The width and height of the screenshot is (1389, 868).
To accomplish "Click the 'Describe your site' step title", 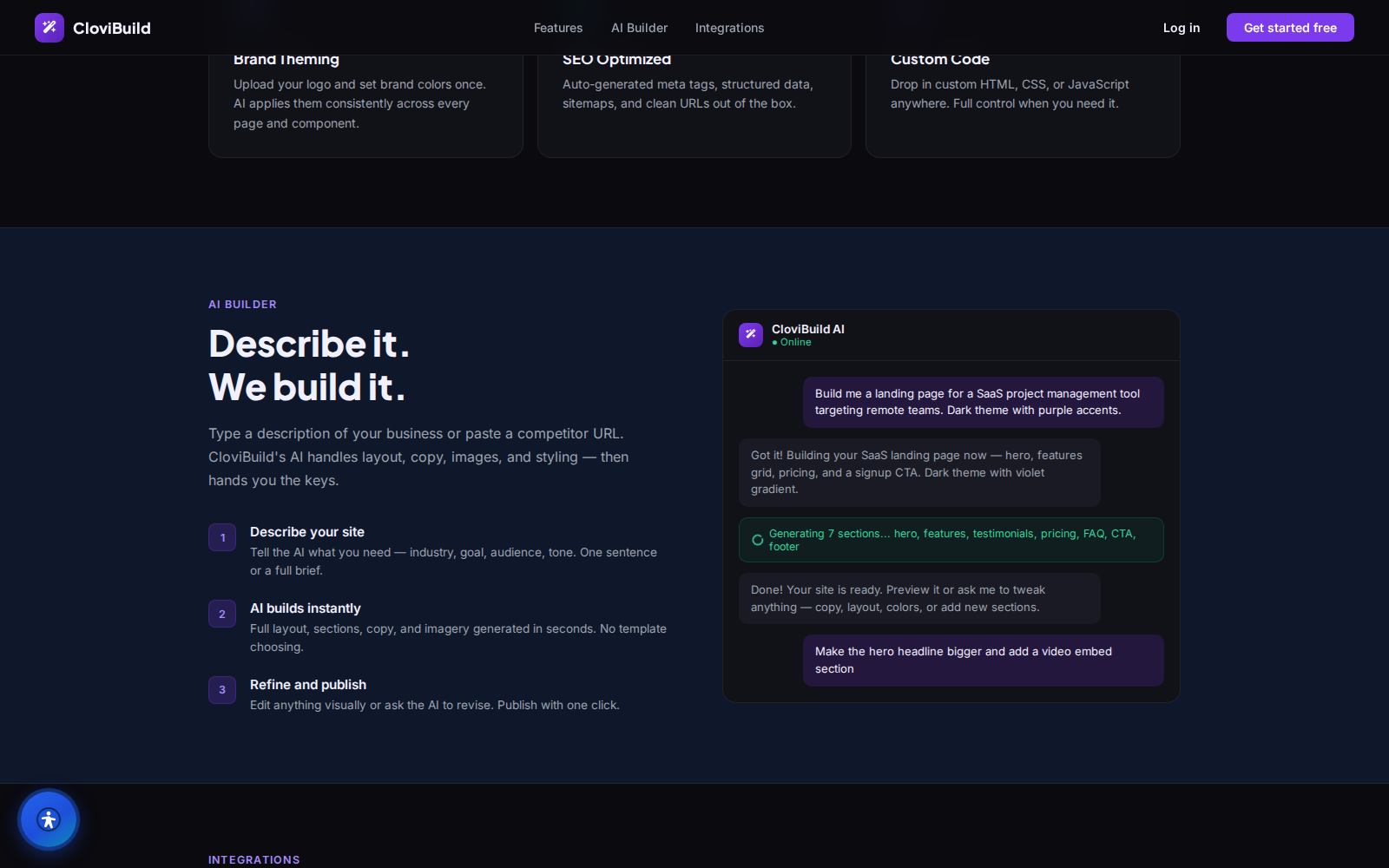I will [307, 532].
